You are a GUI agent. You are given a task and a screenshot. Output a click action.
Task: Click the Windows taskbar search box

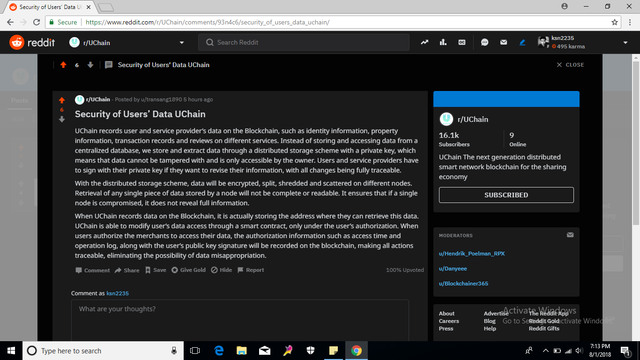point(103,351)
